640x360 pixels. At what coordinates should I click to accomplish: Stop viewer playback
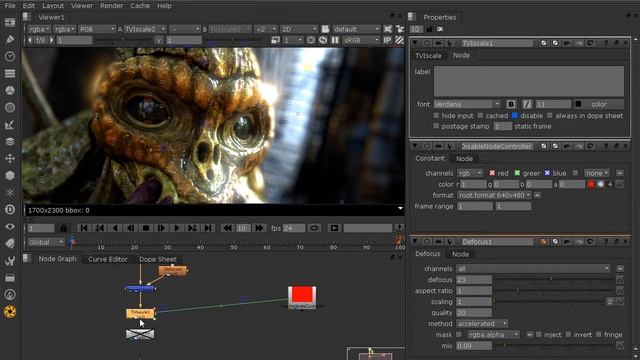[x=146, y=228]
